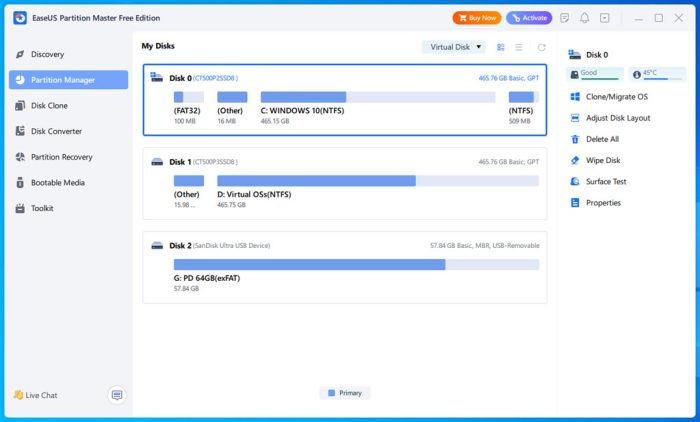The height and width of the screenshot is (422, 700).
Task: Click the Buy Now button
Action: [477, 18]
